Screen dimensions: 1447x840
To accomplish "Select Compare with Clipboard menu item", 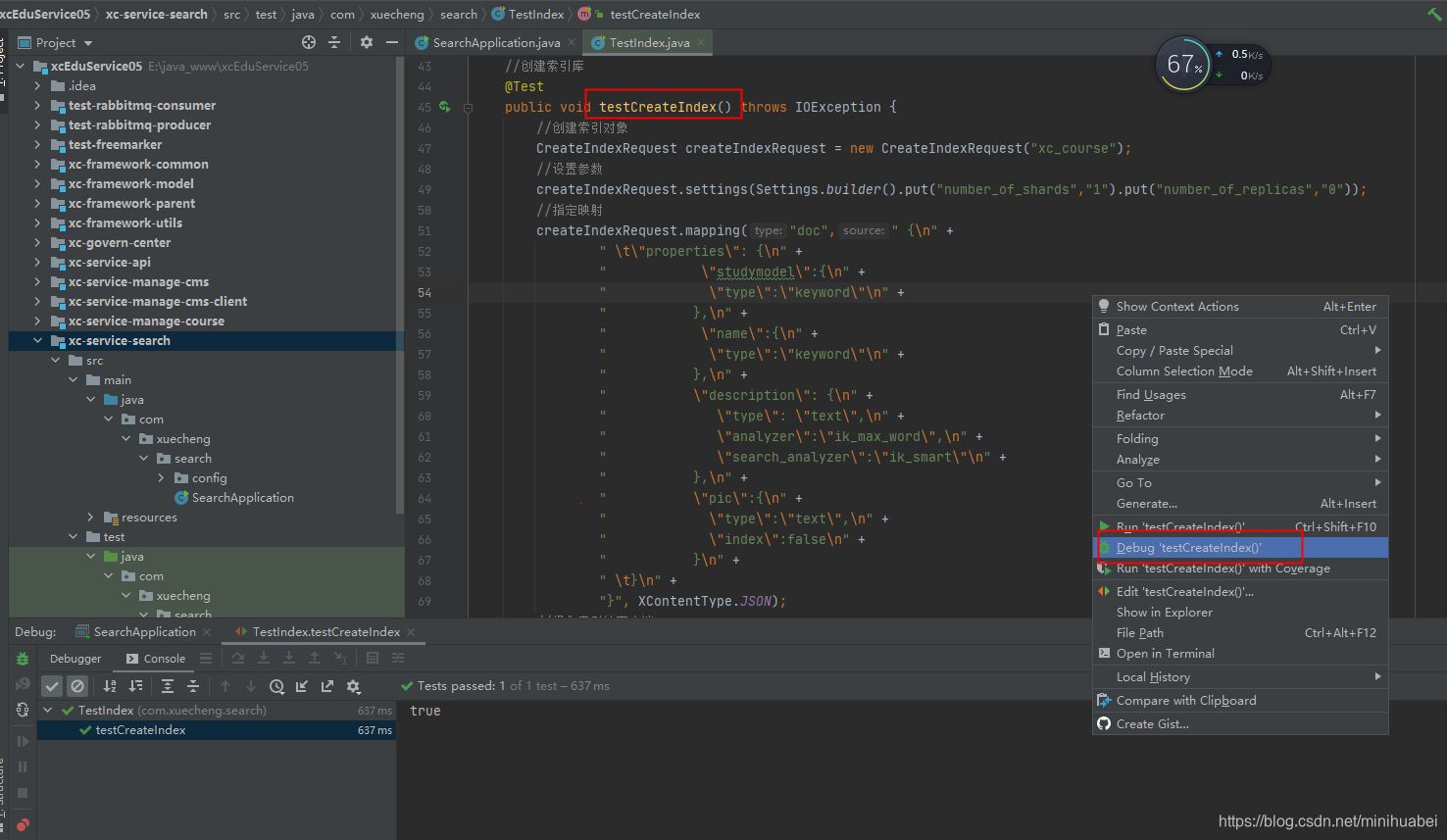I will click(1240, 701).
